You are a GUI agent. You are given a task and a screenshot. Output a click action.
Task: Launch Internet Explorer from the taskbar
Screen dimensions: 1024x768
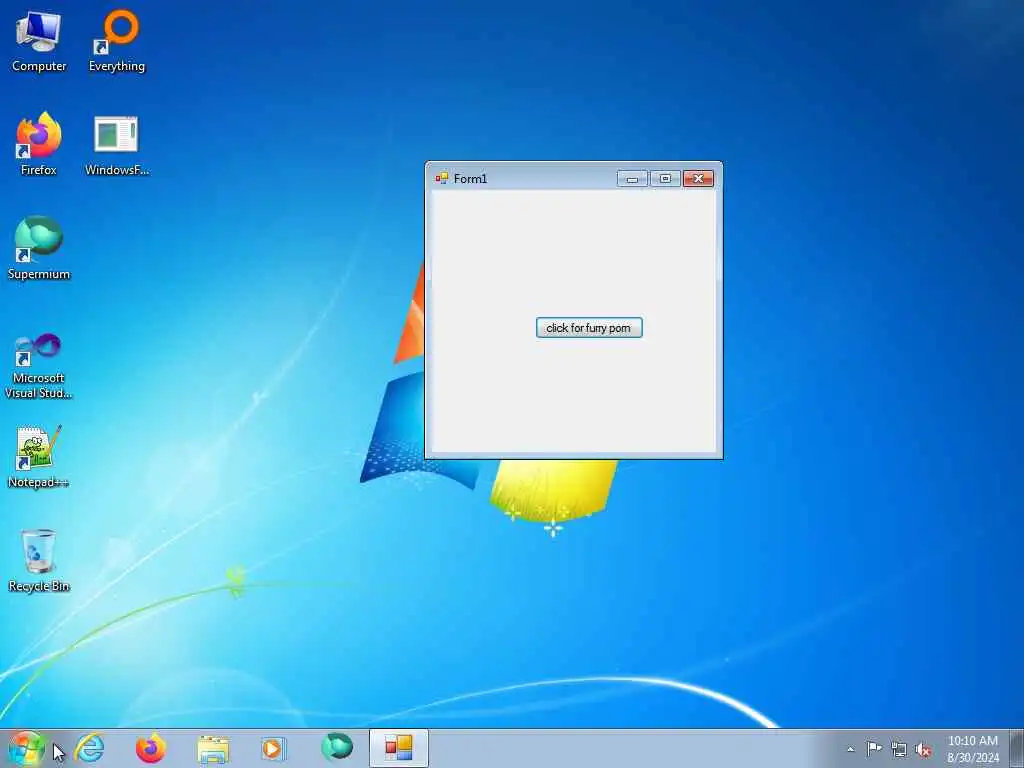click(x=90, y=748)
